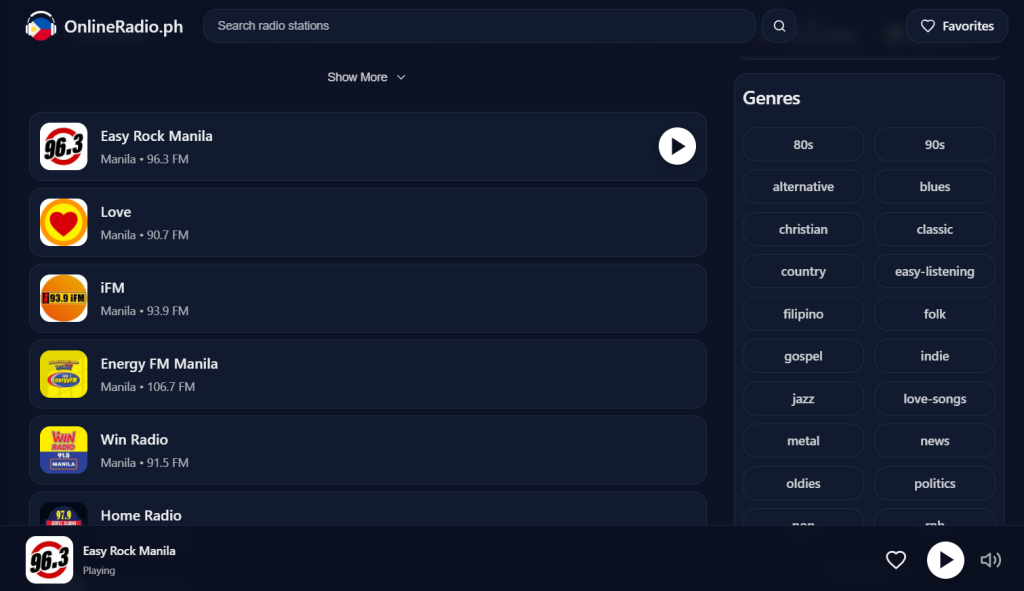Click the Love station heart logo
The image size is (1024, 591).
tap(64, 222)
